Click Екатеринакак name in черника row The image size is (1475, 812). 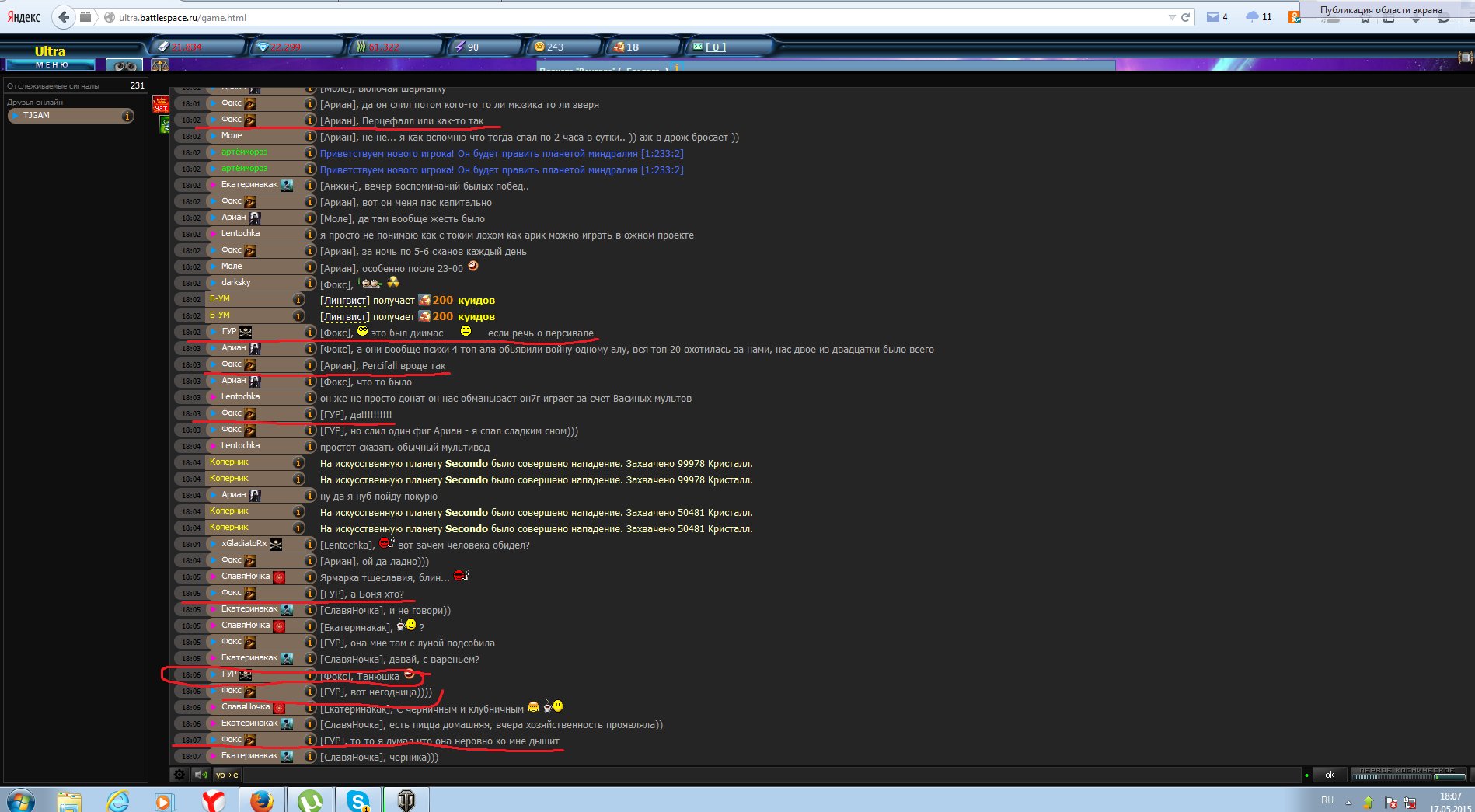[249, 756]
